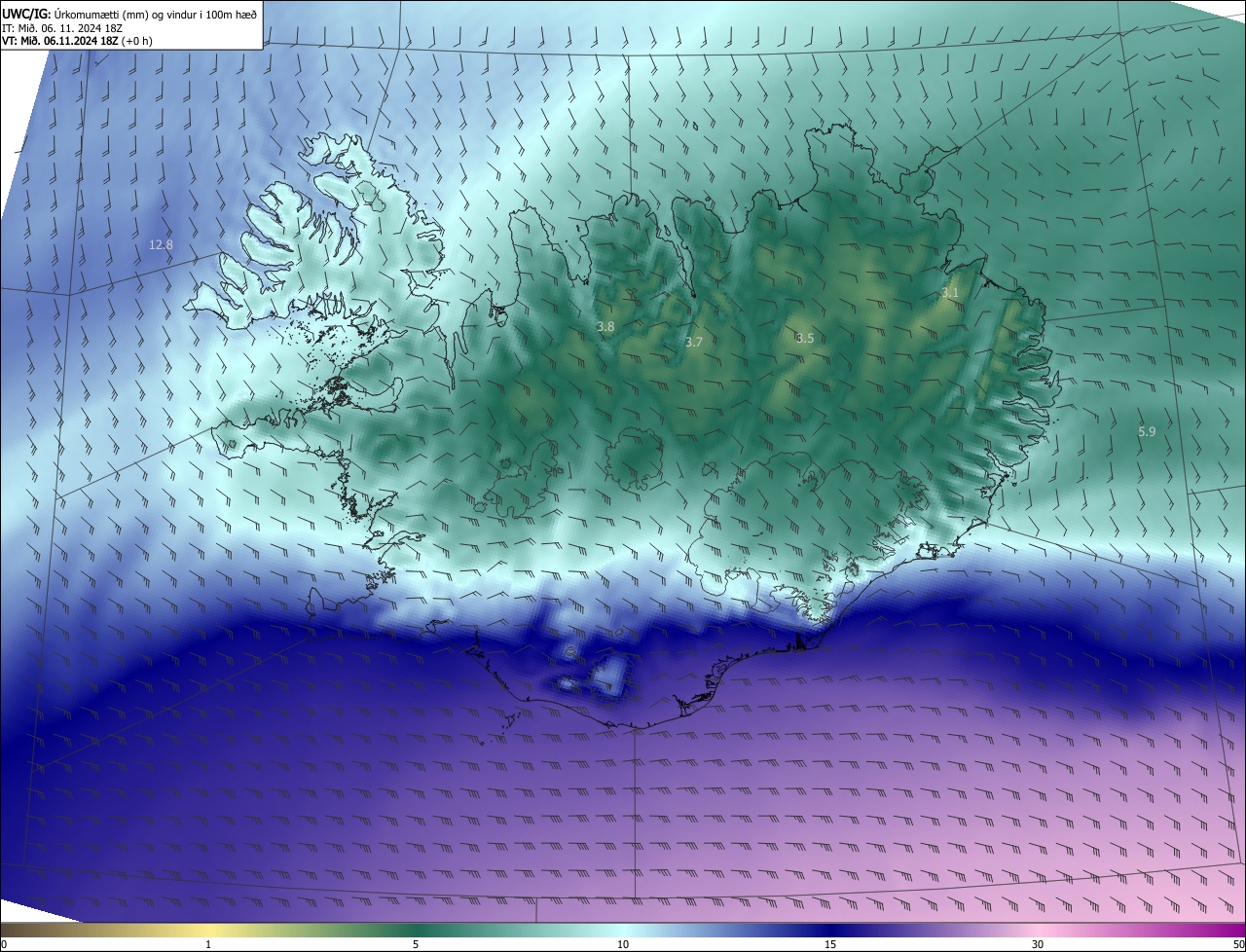
Task: Click the 50 tick on the color scale
Action: point(1238,944)
